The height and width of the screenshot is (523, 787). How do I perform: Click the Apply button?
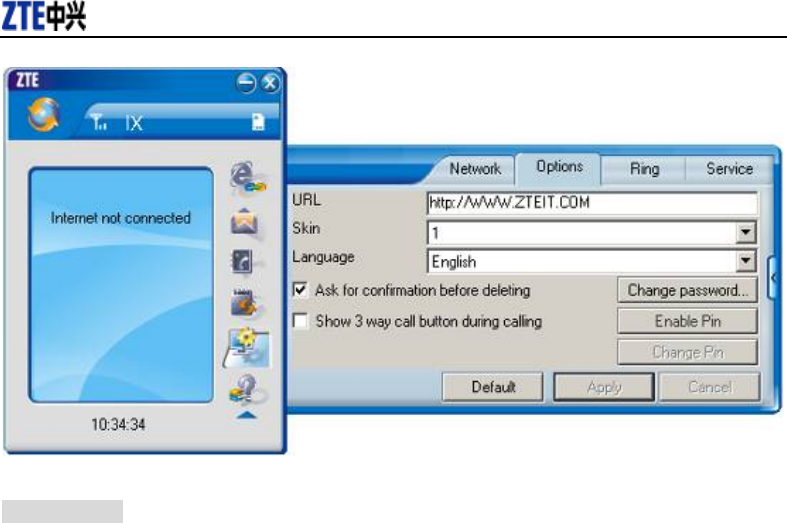tap(604, 387)
